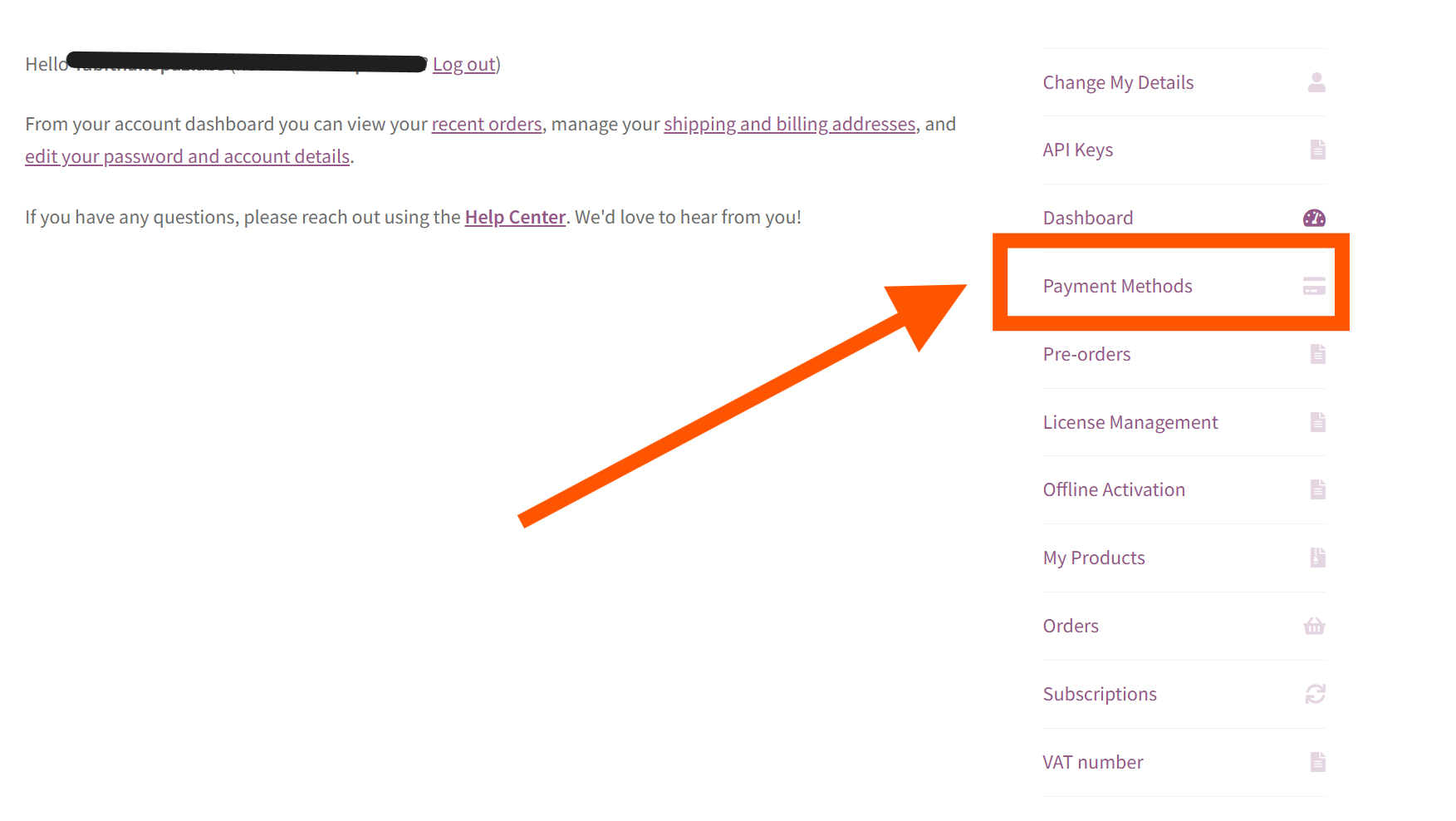Click the Pre-orders document icon

point(1317,354)
